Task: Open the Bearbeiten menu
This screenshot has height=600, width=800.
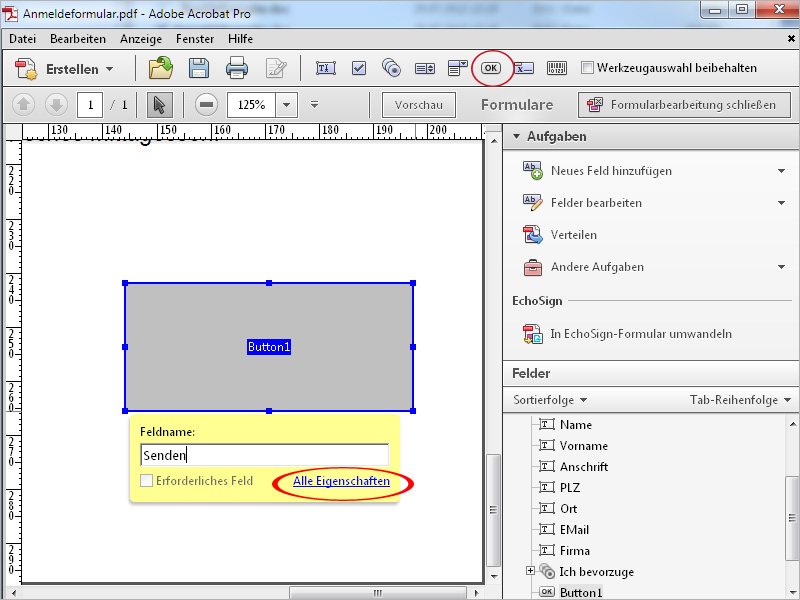Action: (x=78, y=39)
